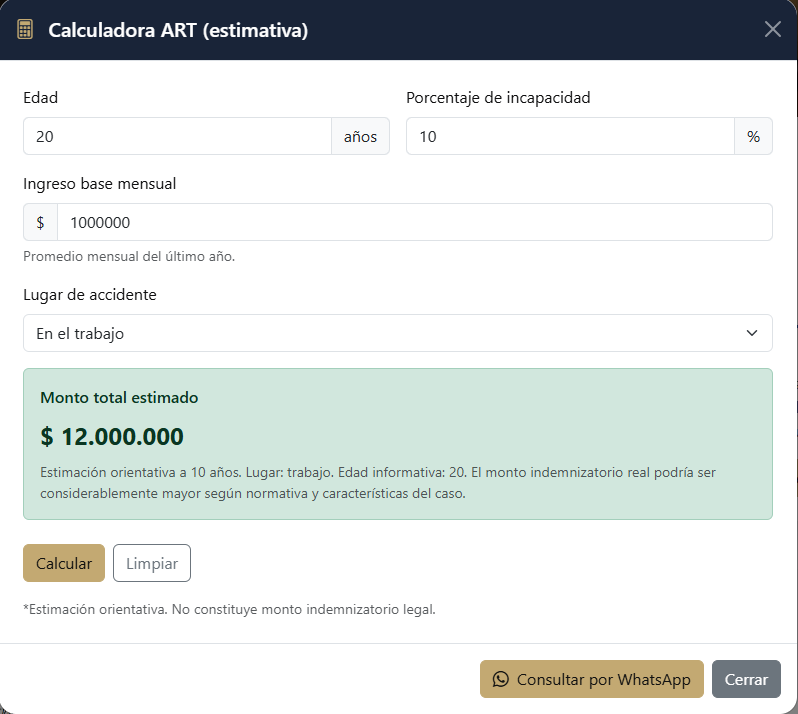Reset the form with Limpiar
798x714 pixels.
(151, 563)
